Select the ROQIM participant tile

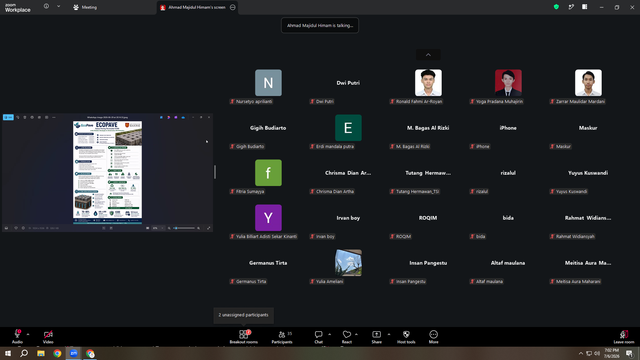(428, 218)
